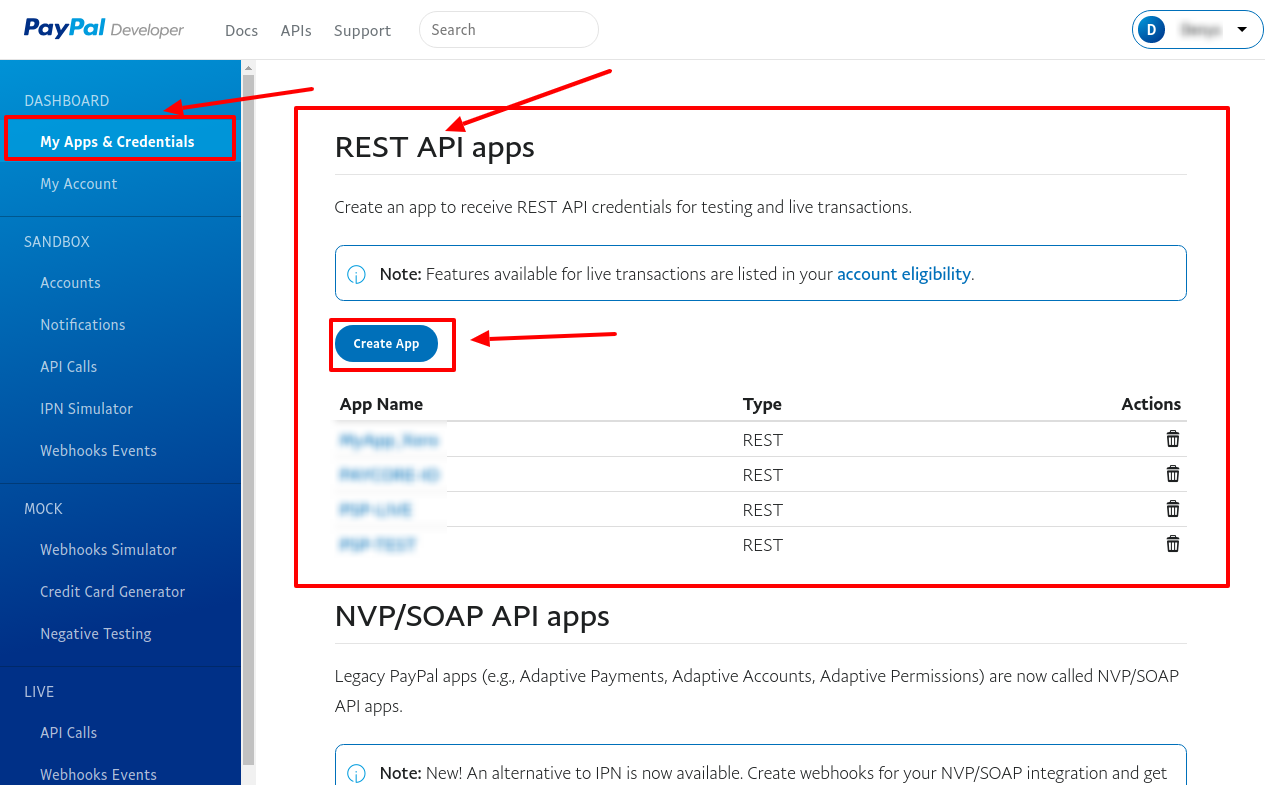
Task: Open Sandbox Accounts page
Action: click(x=70, y=283)
